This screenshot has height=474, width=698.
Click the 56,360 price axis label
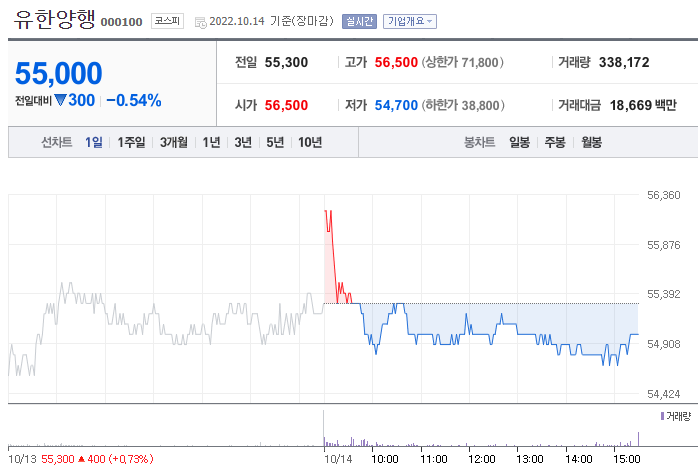click(664, 195)
